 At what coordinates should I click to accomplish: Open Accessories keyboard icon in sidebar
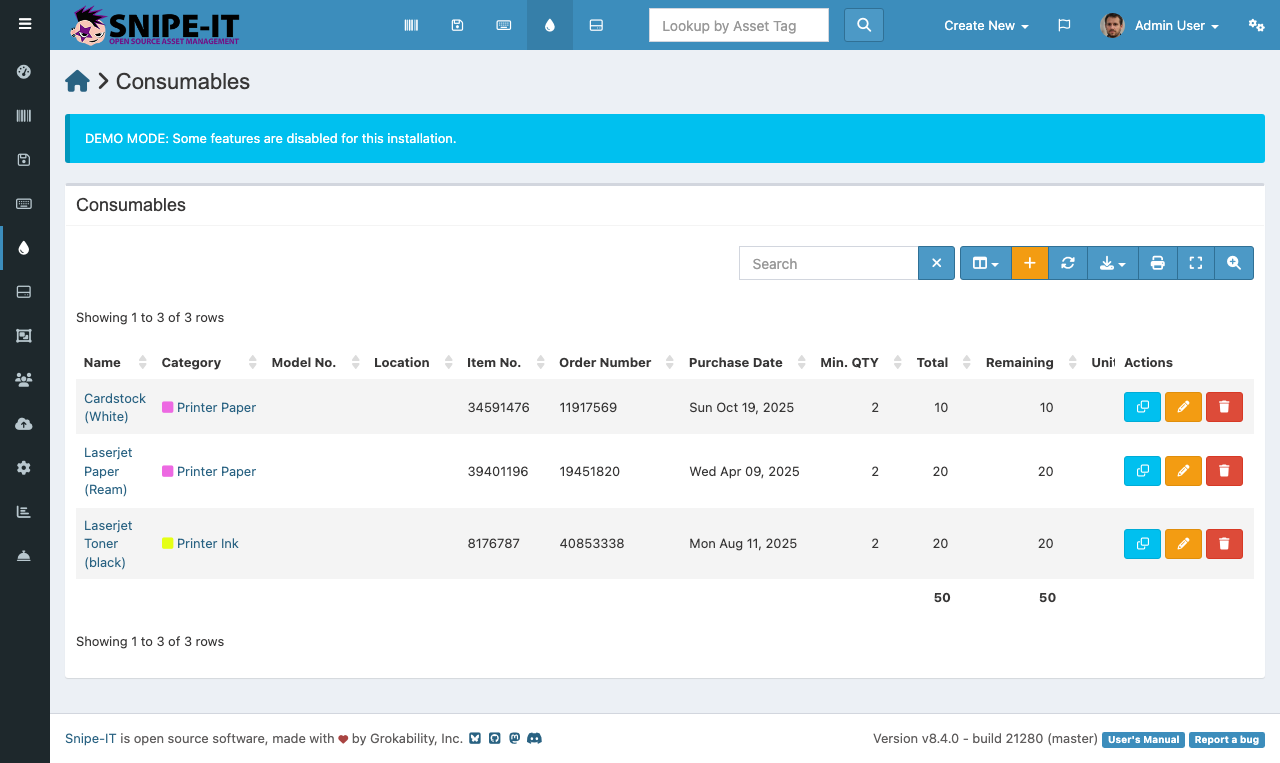point(24,204)
